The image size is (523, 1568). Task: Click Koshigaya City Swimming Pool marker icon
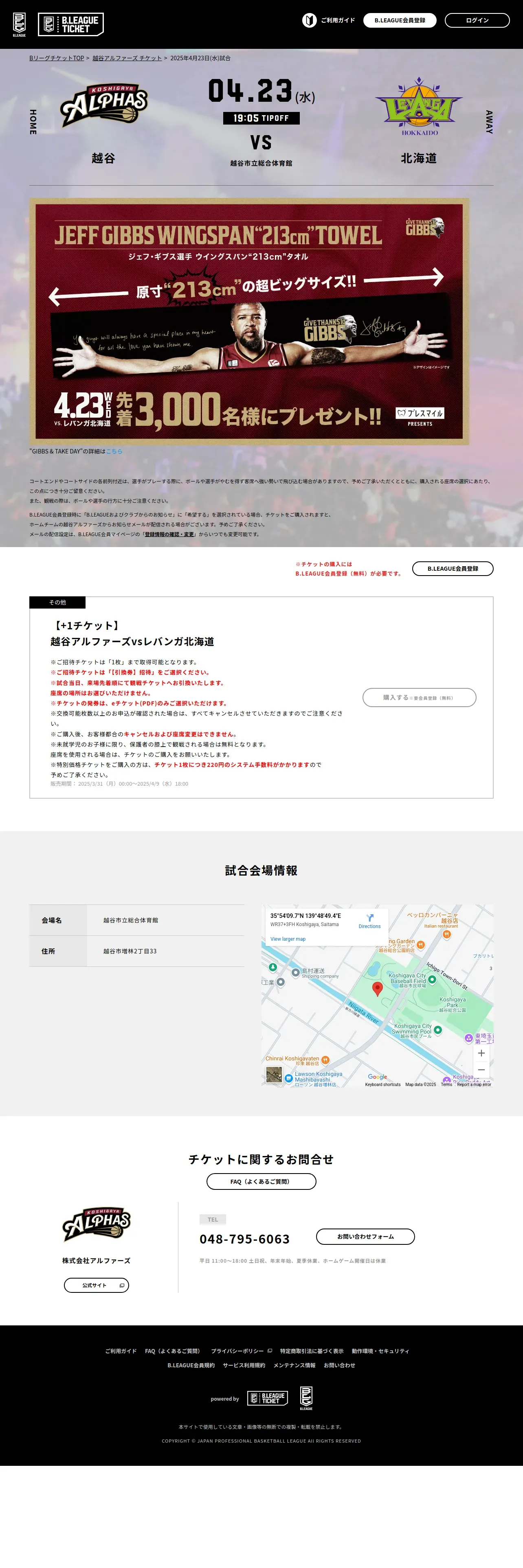[x=438, y=1030]
